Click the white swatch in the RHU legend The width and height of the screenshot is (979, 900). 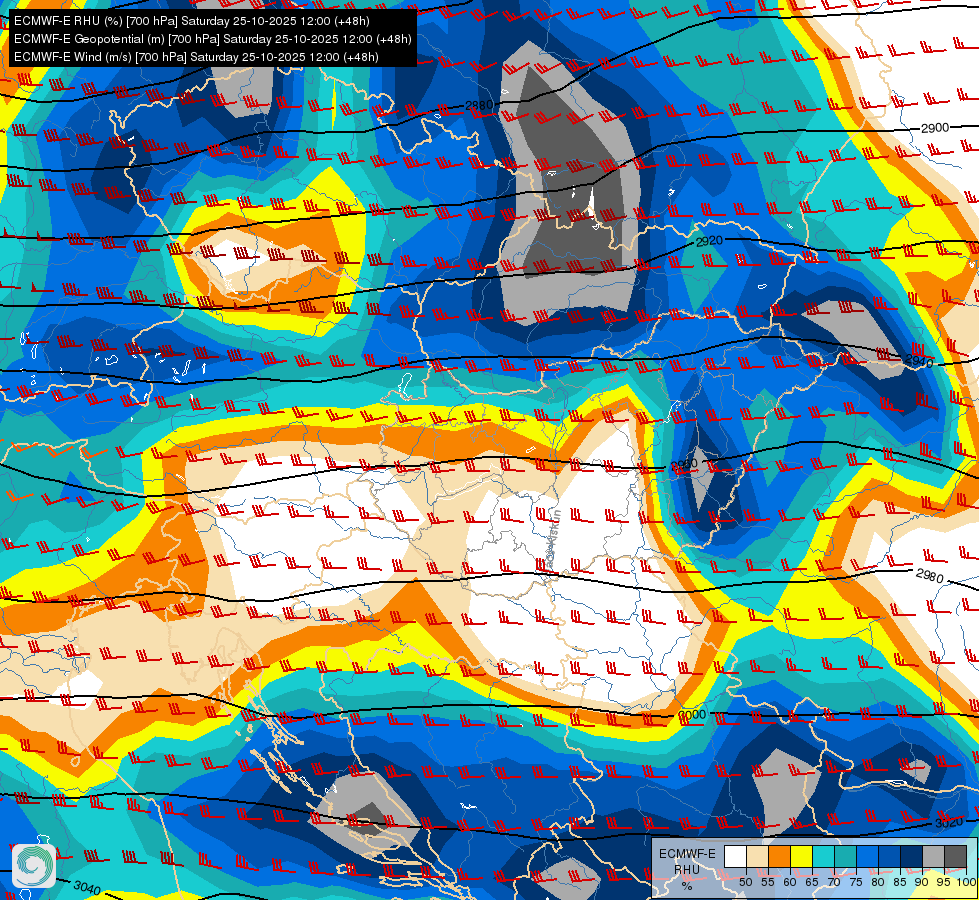735,857
